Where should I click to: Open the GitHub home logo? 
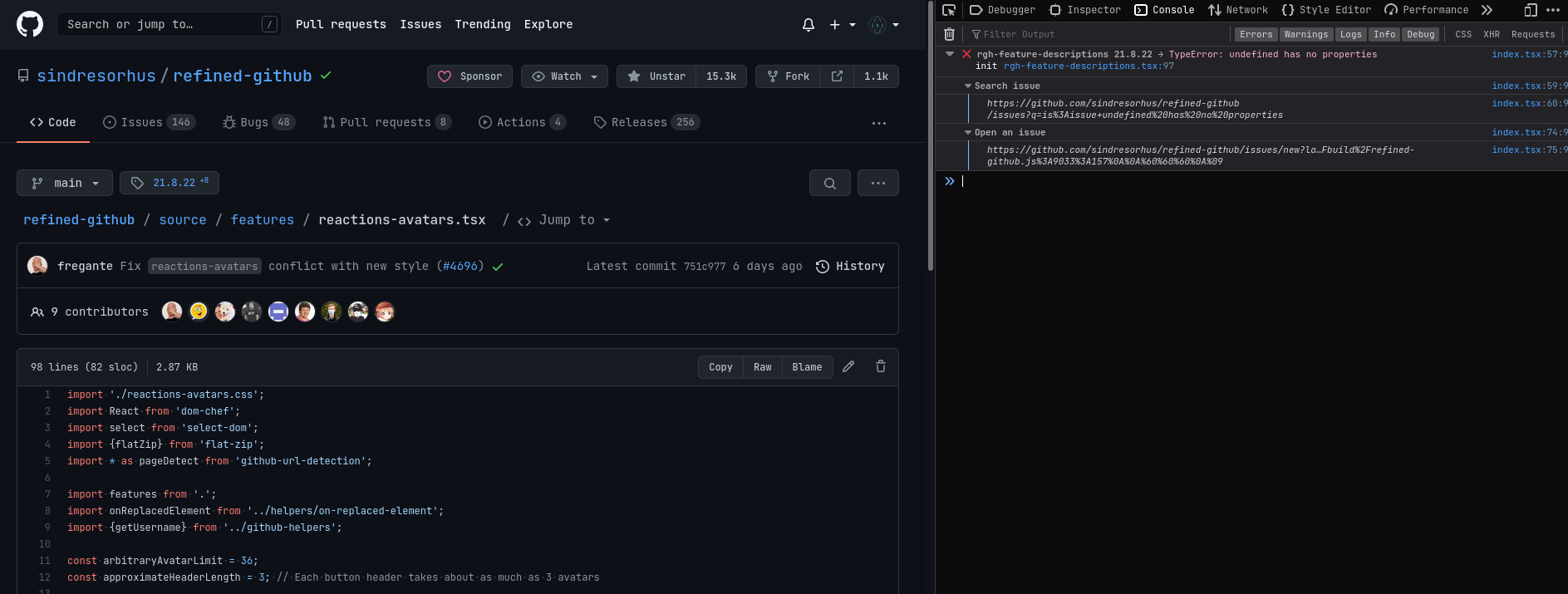click(x=30, y=24)
